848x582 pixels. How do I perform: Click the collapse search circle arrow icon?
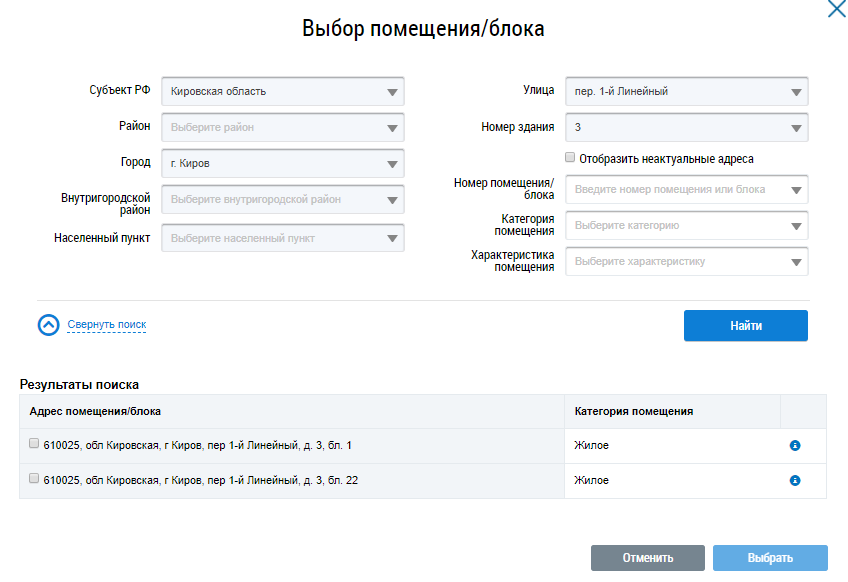tap(49, 325)
